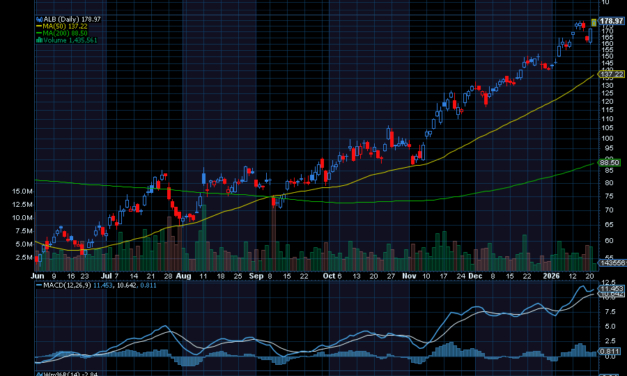
Task: Click the 5.0 label on the MACD axis
Action: pyautogui.click(x=610, y=326)
